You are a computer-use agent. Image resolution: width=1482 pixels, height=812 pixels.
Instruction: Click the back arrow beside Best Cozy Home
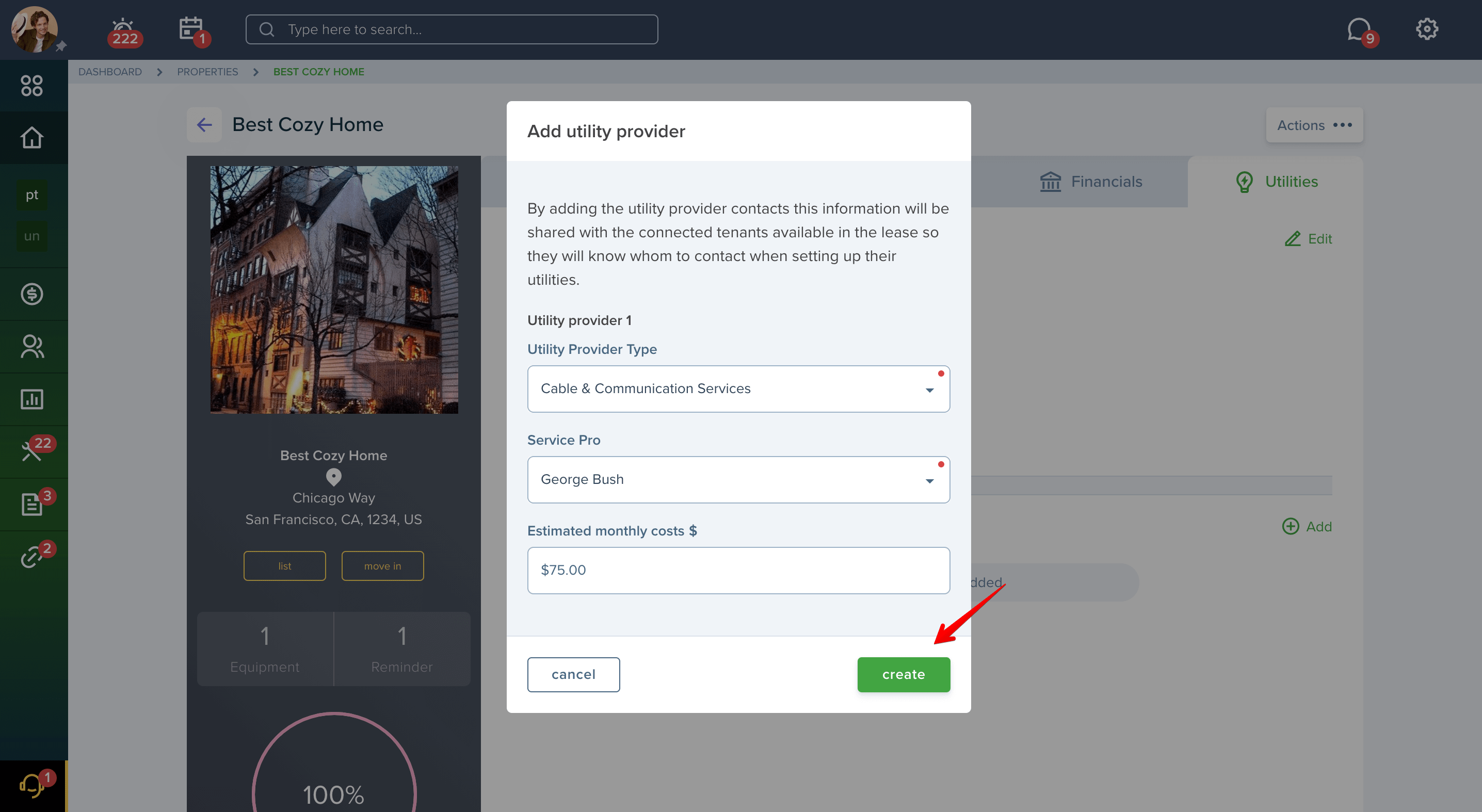click(x=204, y=125)
